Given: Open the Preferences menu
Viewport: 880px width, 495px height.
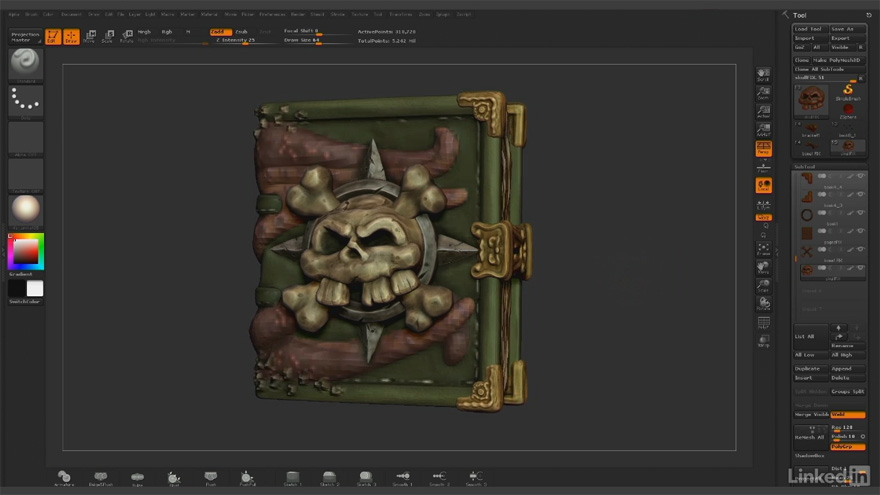Looking at the screenshot, I should click(x=272, y=14).
